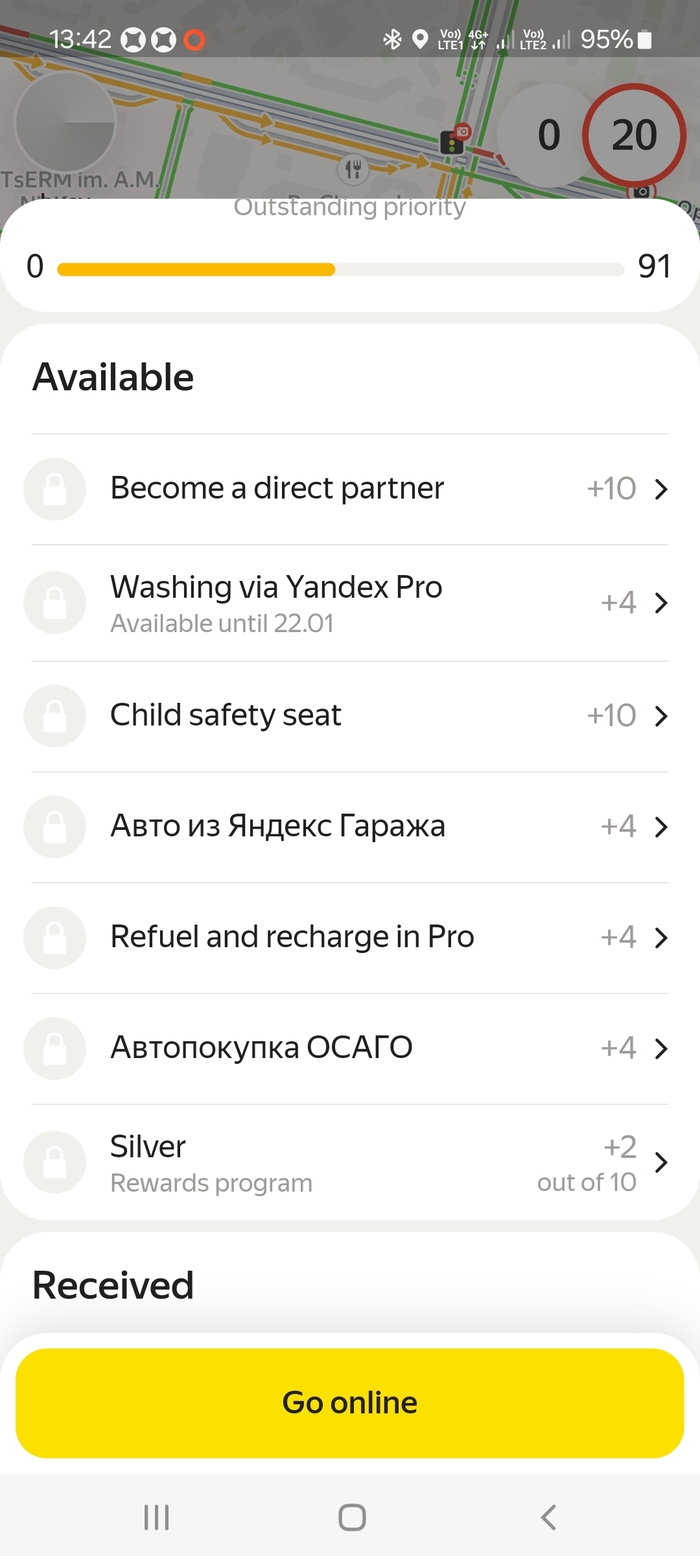Tap lock icon next to Child safety seat
Viewport: 700px width, 1556px height.
point(55,716)
